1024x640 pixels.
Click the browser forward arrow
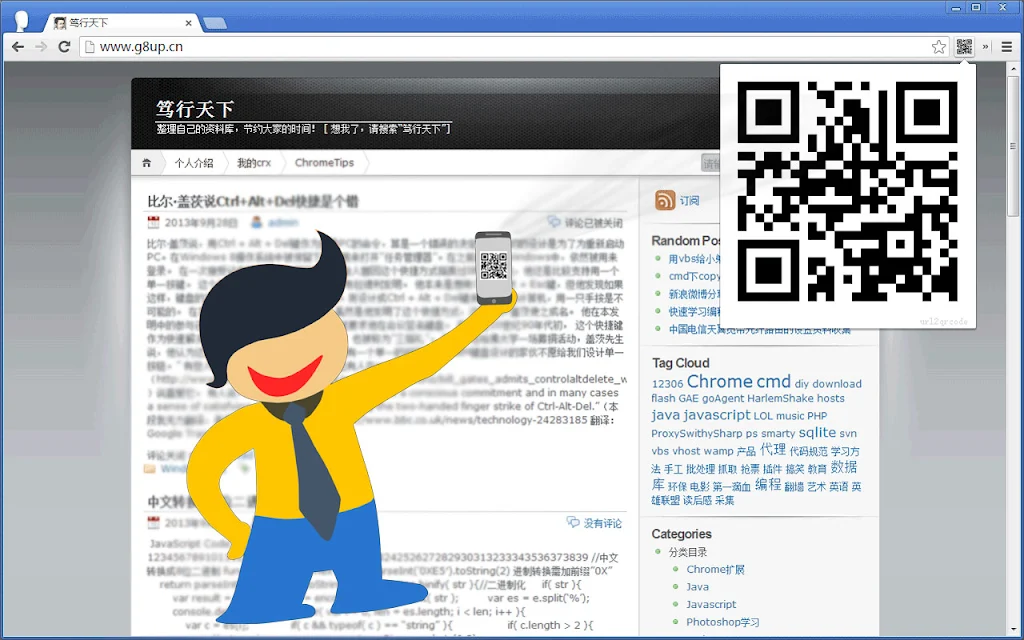pyautogui.click(x=41, y=47)
